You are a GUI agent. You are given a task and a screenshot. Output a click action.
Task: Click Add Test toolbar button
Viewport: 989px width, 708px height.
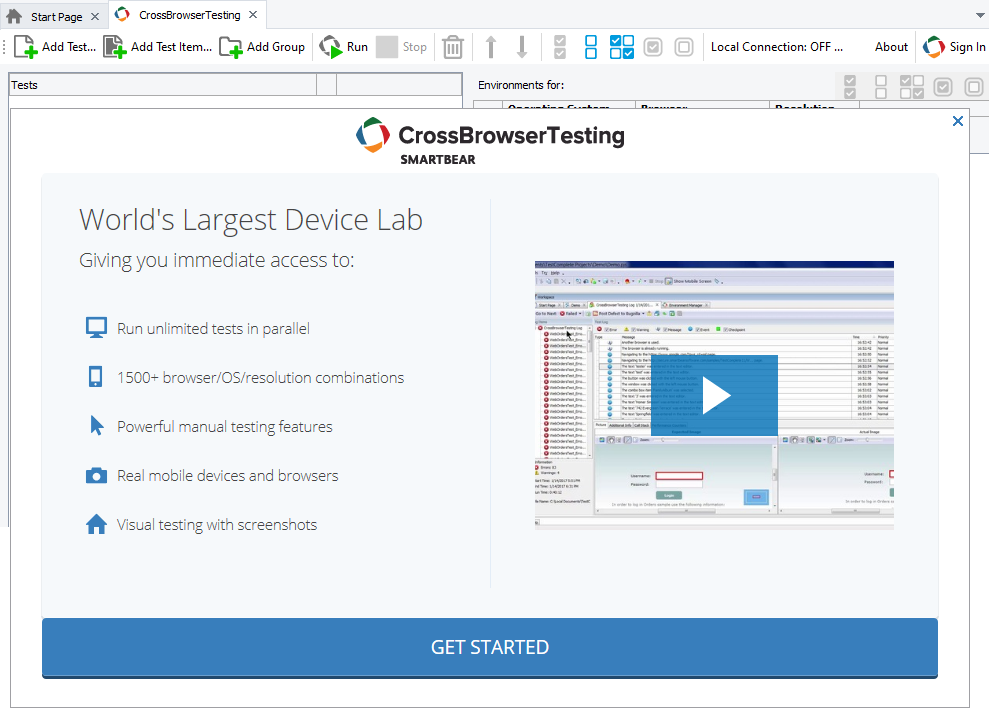[x=55, y=47]
